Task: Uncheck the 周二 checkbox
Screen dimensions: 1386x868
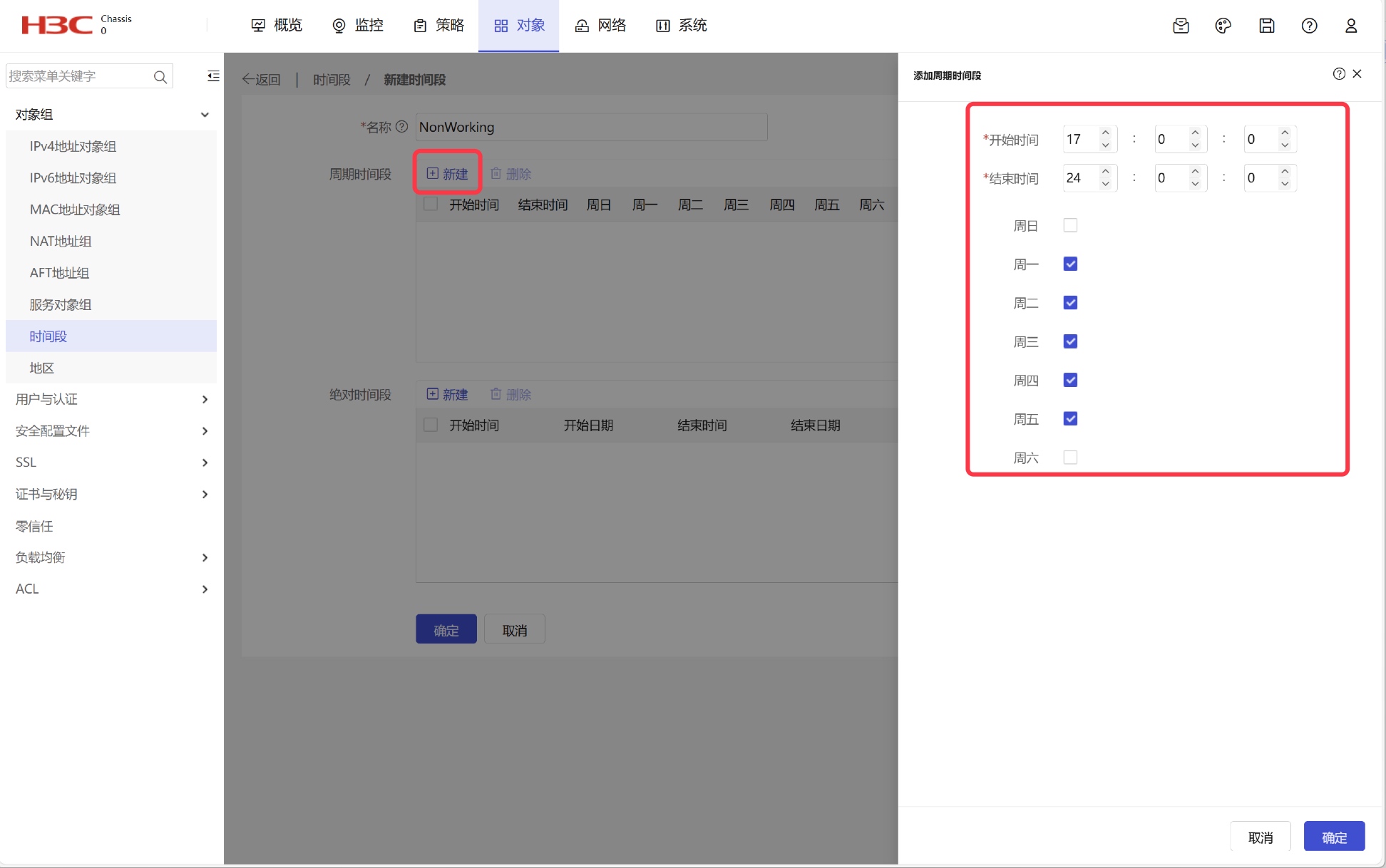Action: pos(1070,303)
